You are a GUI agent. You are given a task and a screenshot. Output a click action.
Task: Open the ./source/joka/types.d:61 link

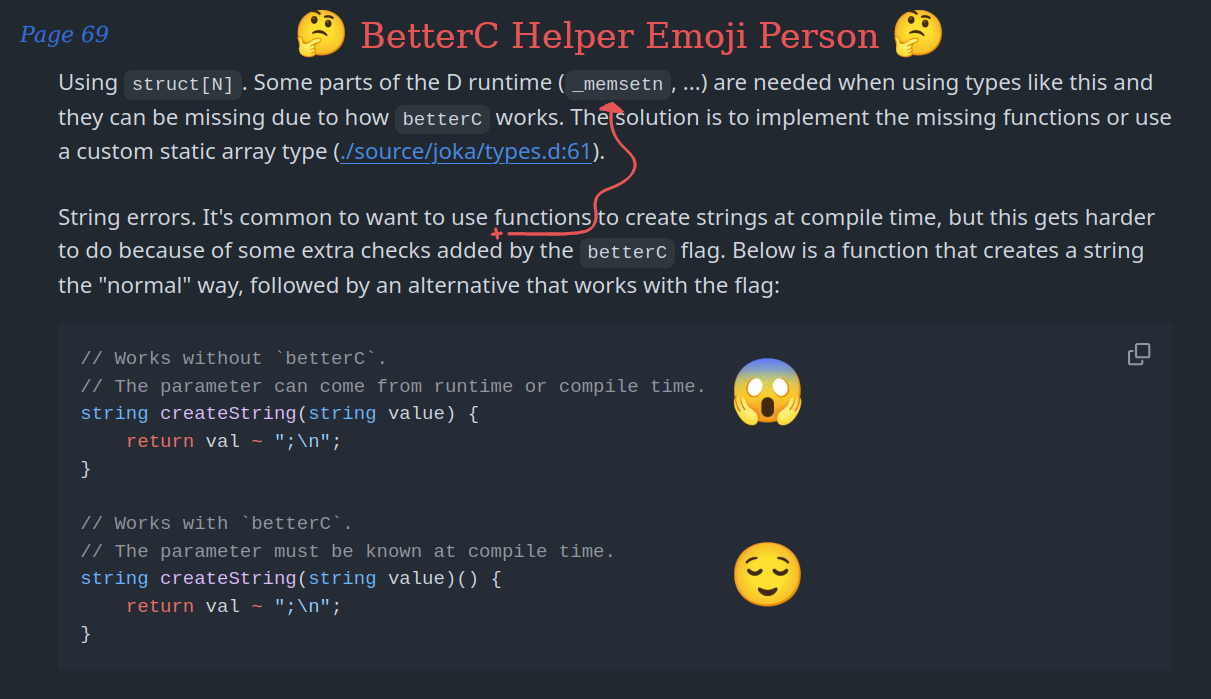(x=465, y=153)
